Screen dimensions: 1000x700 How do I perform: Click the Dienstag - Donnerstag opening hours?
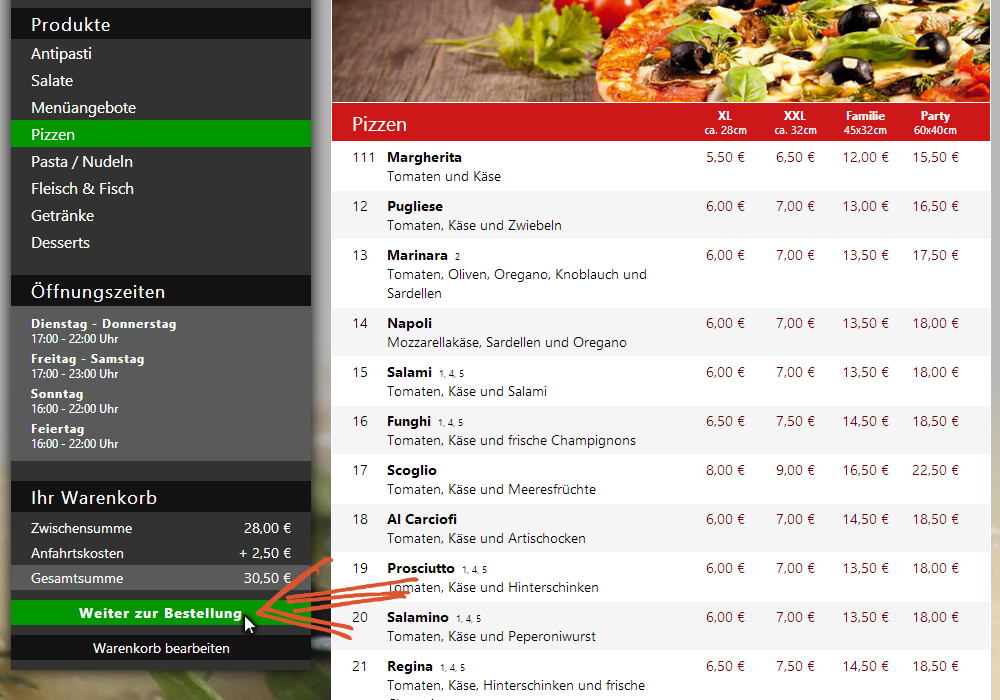[x=103, y=331]
